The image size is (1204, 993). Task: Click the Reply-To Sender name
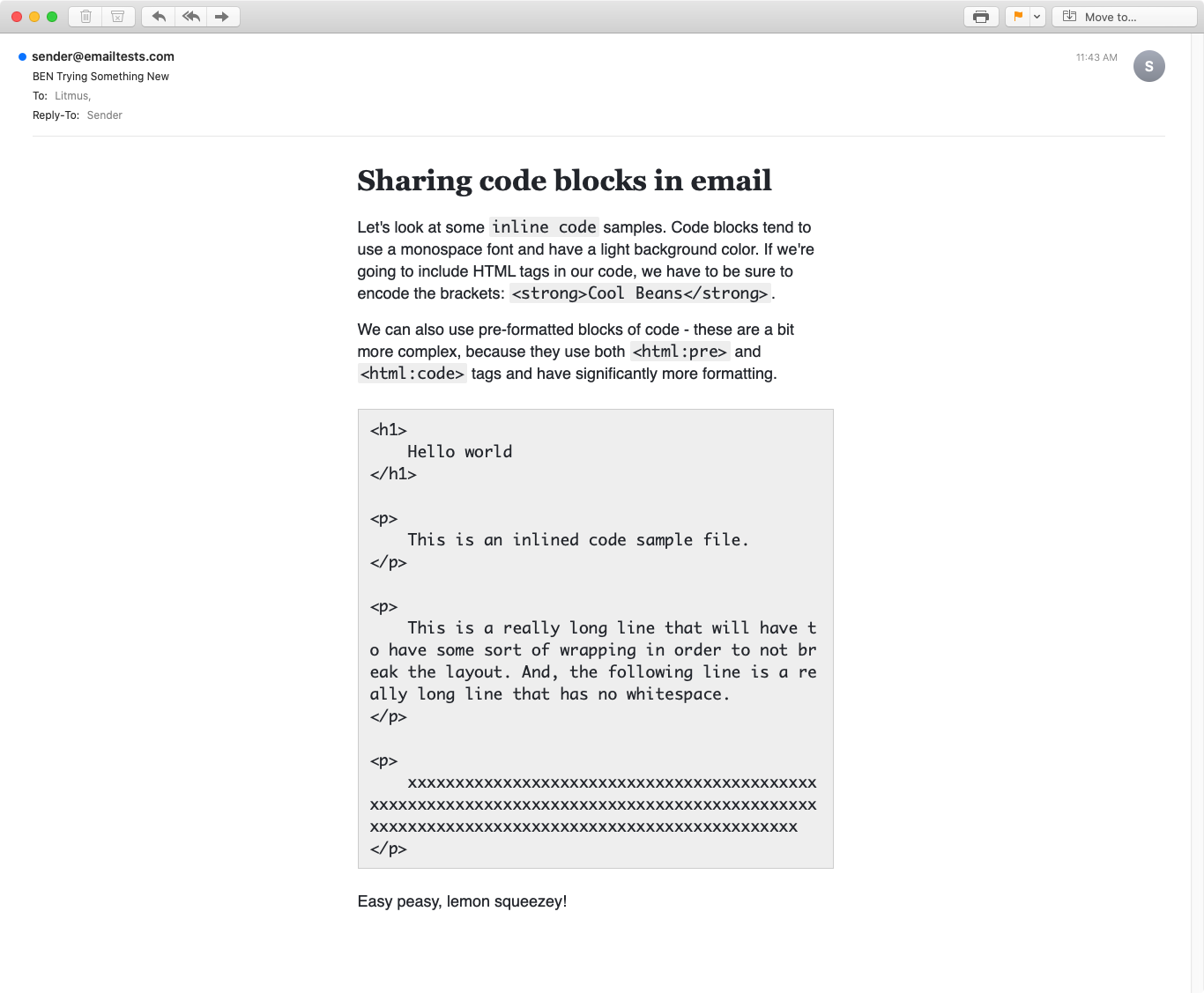point(104,115)
